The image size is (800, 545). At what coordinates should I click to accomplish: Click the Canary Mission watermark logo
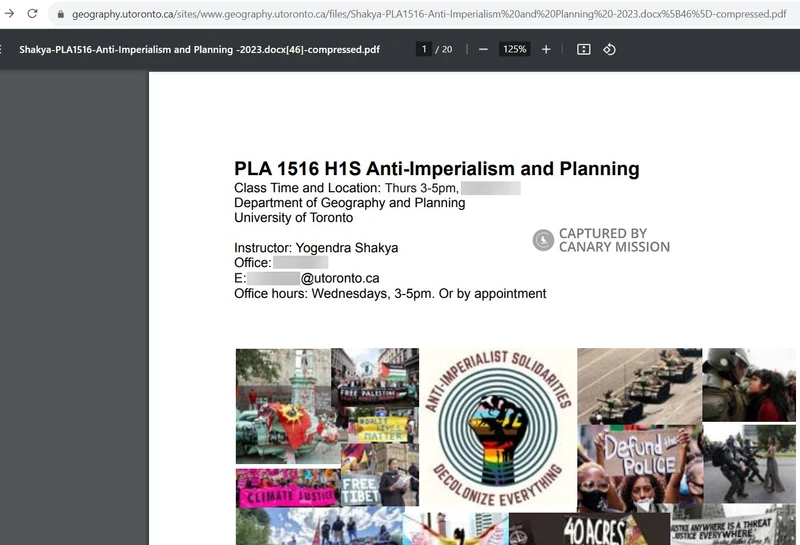(x=543, y=240)
